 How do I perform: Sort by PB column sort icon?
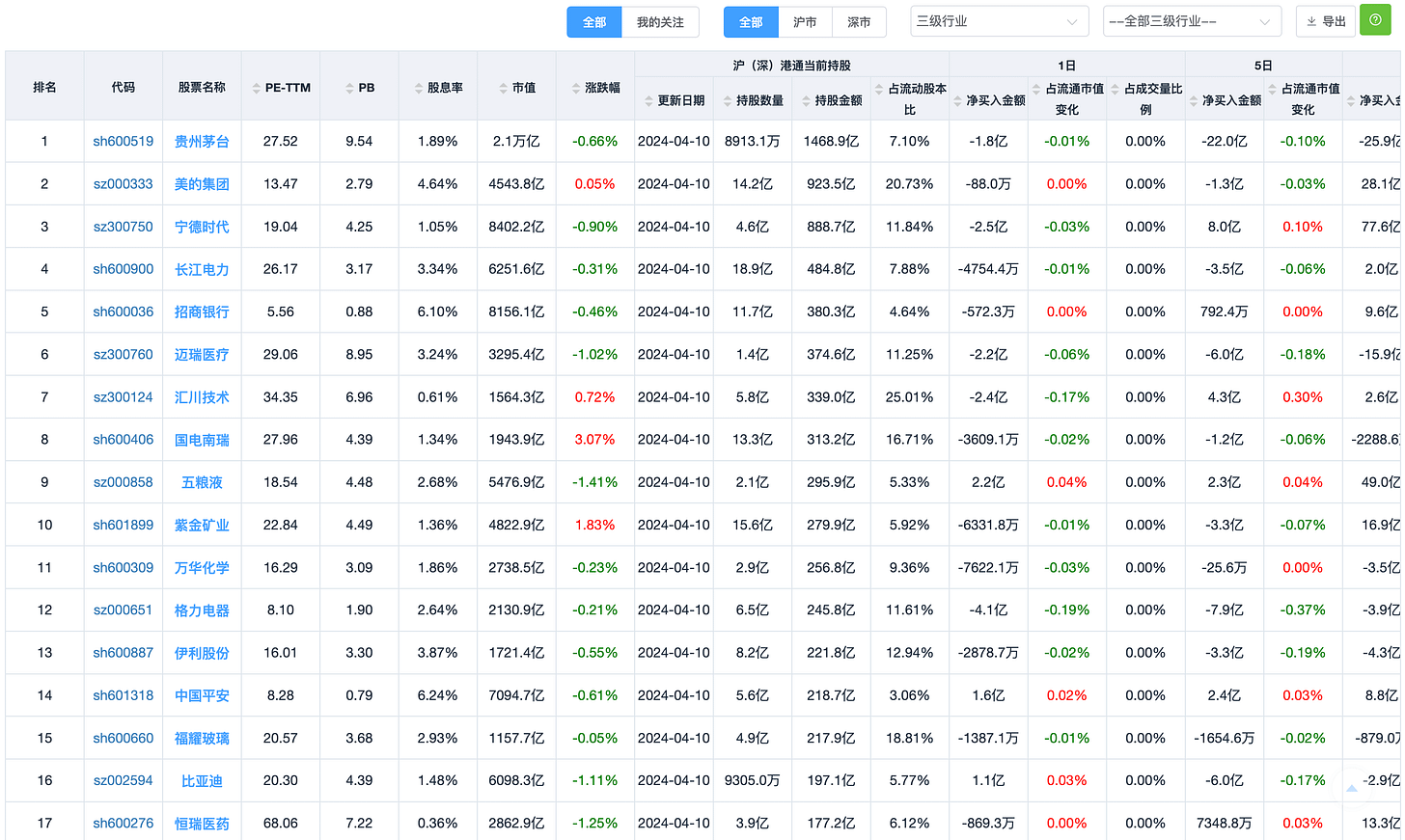349,88
